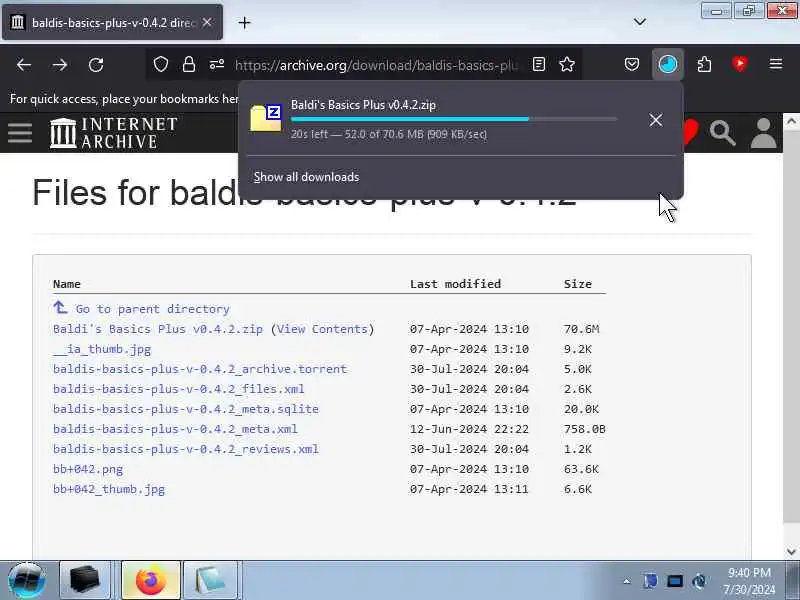Click Show all downloads
Image resolution: width=800 pixels, height=600 pixels.
point(306,177)
